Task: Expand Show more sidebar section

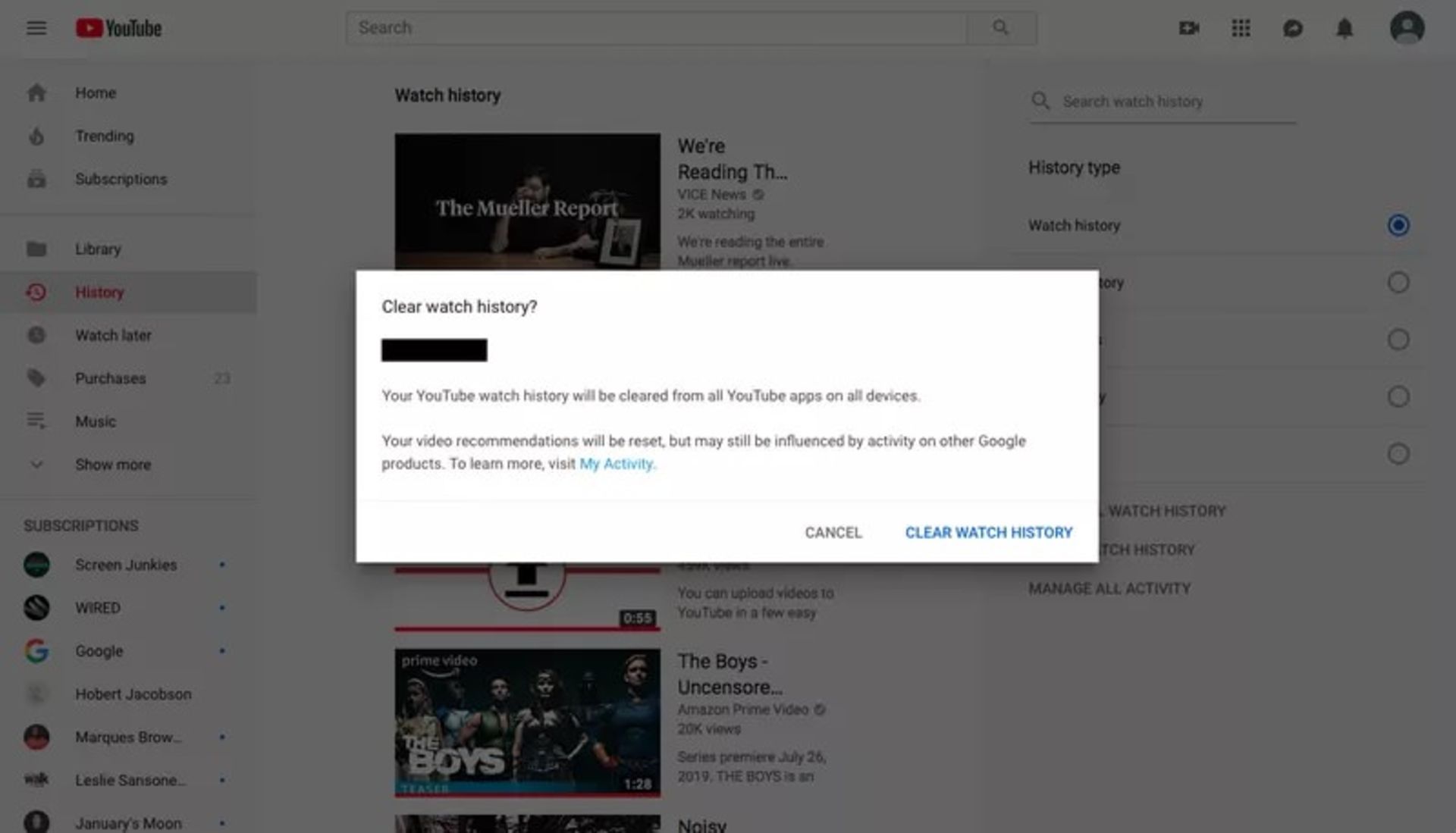Action: 113,464
